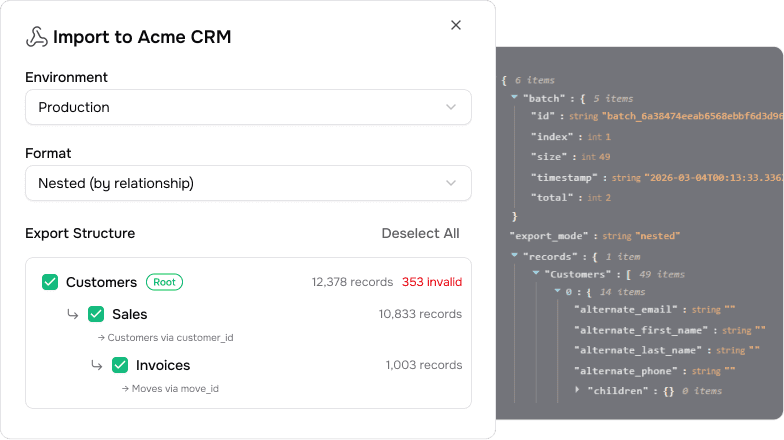Uncheck the Invoices checkbox
784x440 pixels.
pos(120,365)
